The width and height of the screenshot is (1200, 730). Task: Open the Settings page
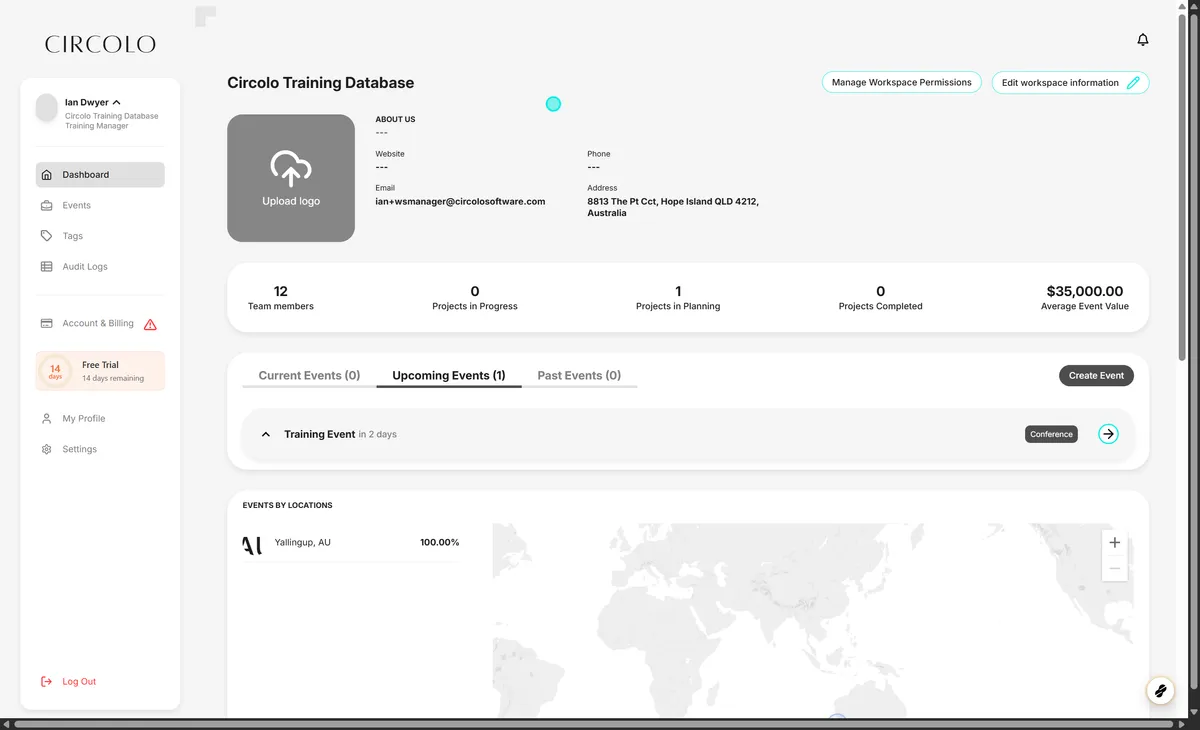tap(100, 450)
